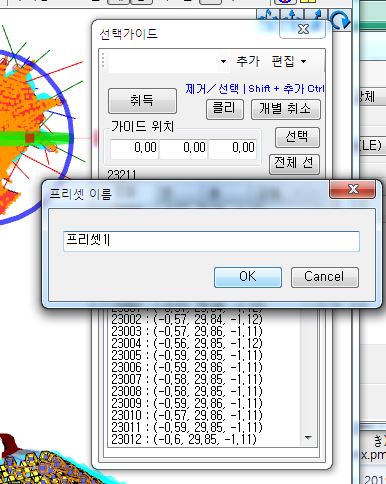
Task: Click the preset name text field
Action: tap(211, 241)
